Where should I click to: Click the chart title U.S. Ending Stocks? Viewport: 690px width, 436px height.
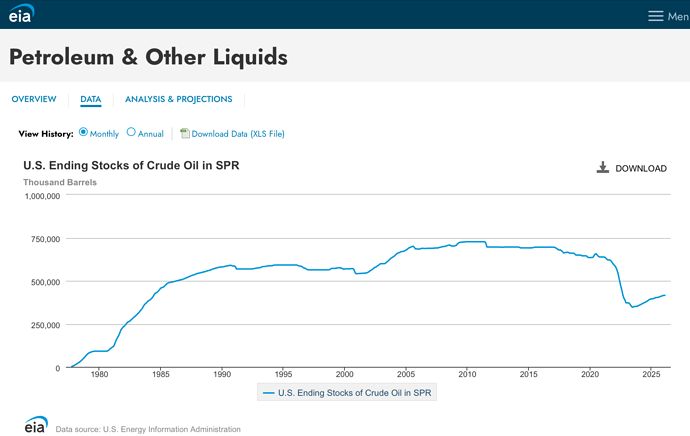(x=131, y=165)
